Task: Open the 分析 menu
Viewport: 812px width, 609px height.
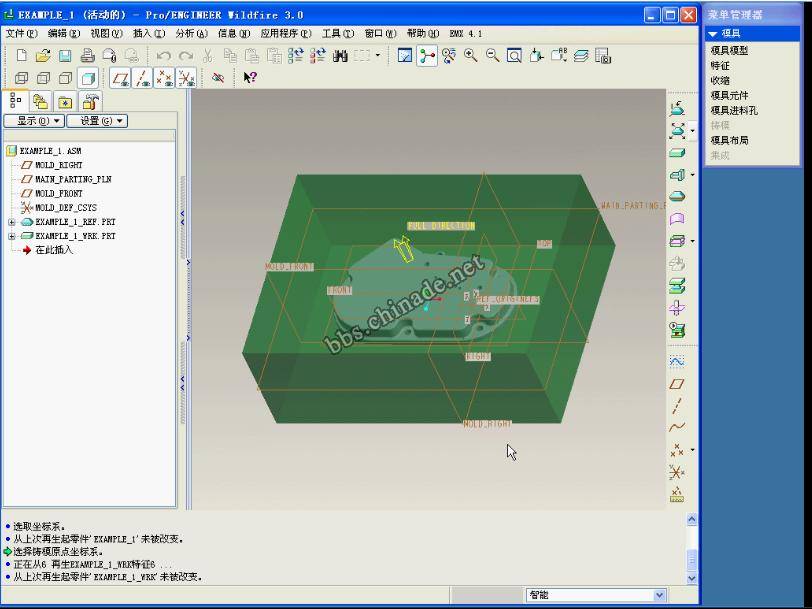Action: 191,33
